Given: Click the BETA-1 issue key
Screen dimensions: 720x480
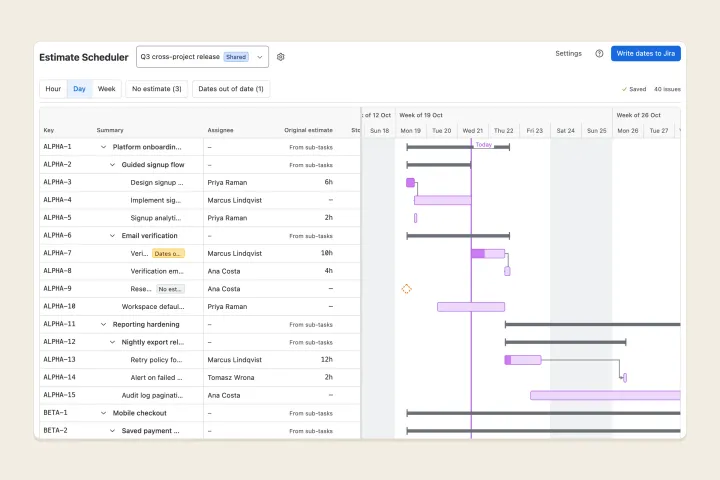Looking at the screenshot, I should (x=56, y=412).
